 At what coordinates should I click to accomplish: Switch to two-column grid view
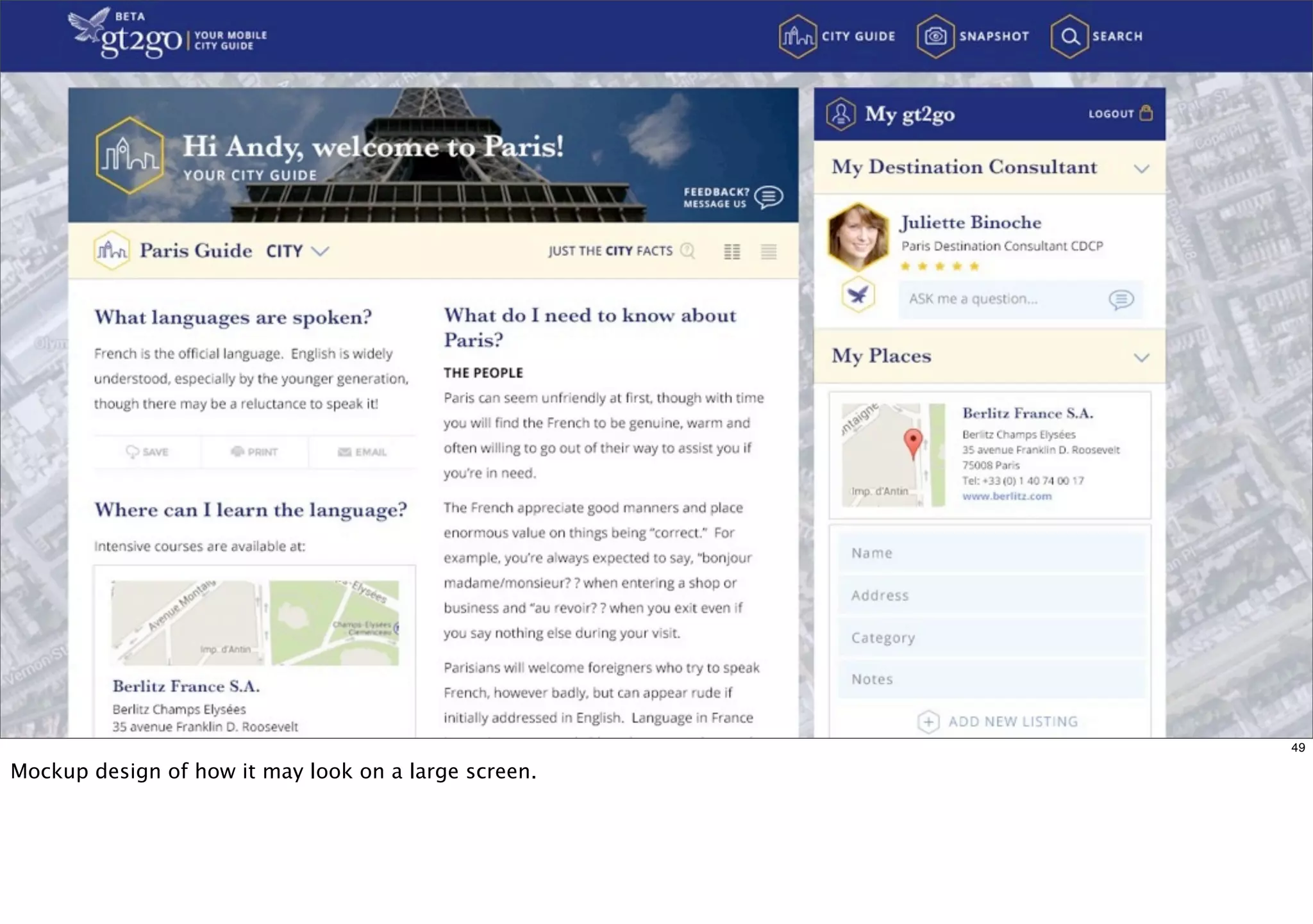[732, 251]
